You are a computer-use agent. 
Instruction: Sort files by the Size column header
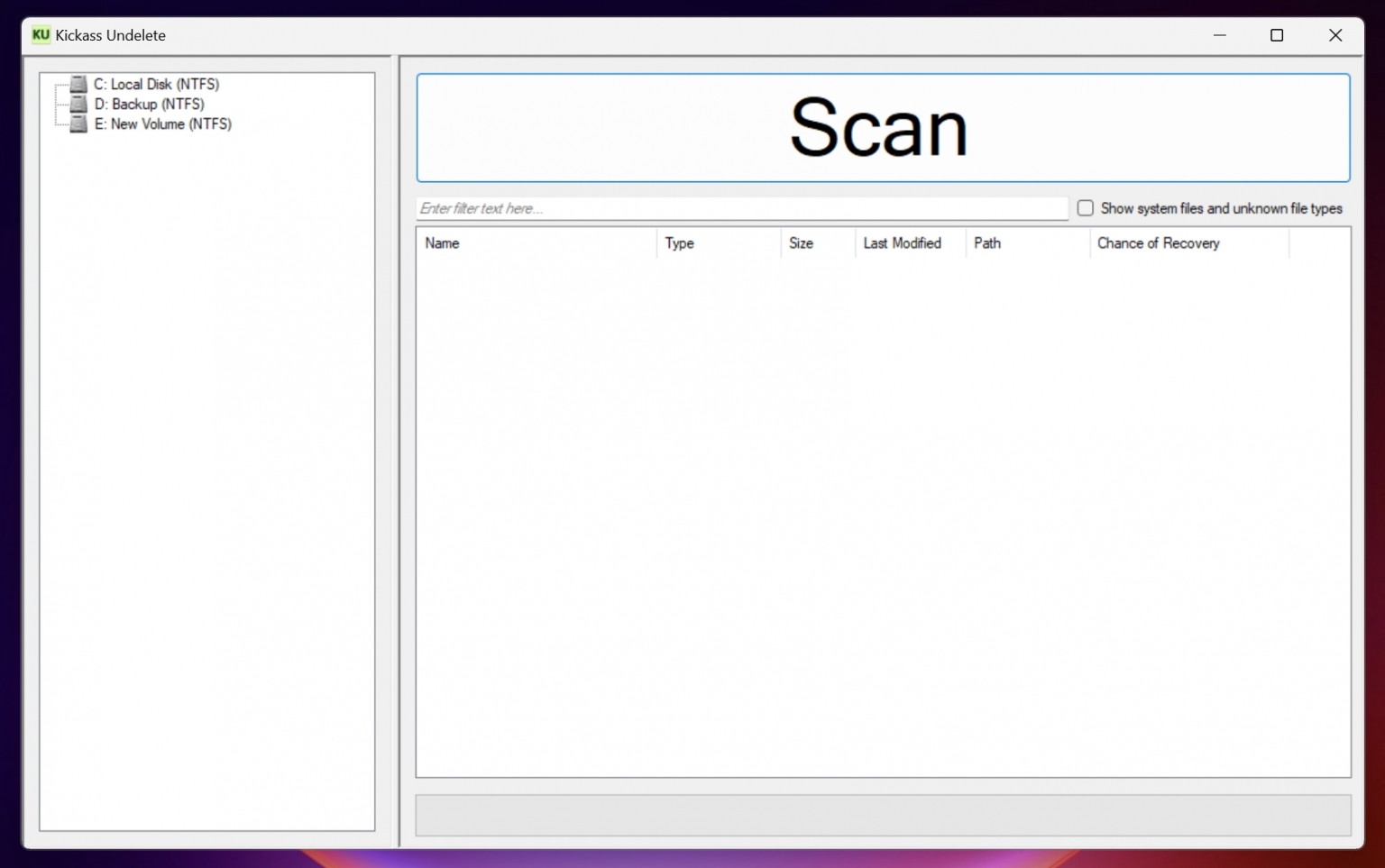[x=817, y=243]
